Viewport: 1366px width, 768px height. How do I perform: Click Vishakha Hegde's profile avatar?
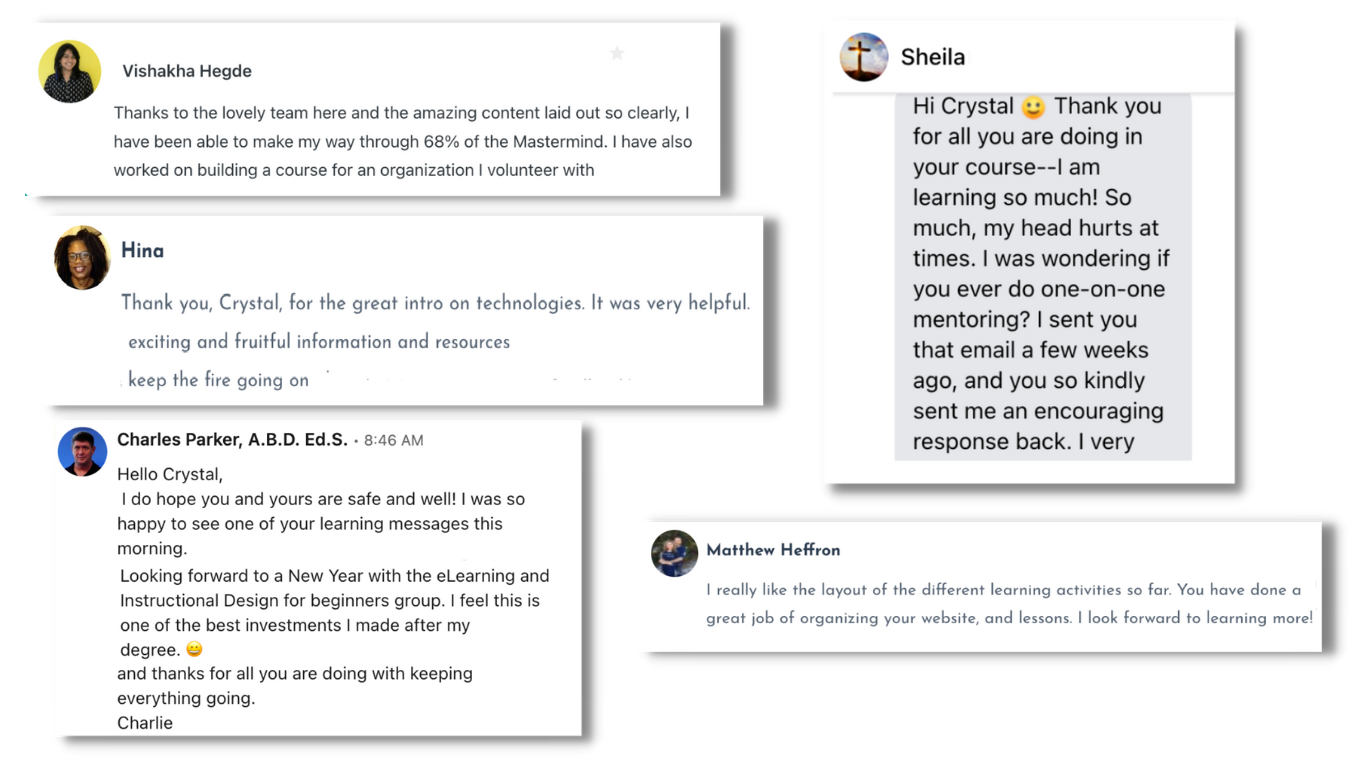pyautogui.click(x=69, y=71)
